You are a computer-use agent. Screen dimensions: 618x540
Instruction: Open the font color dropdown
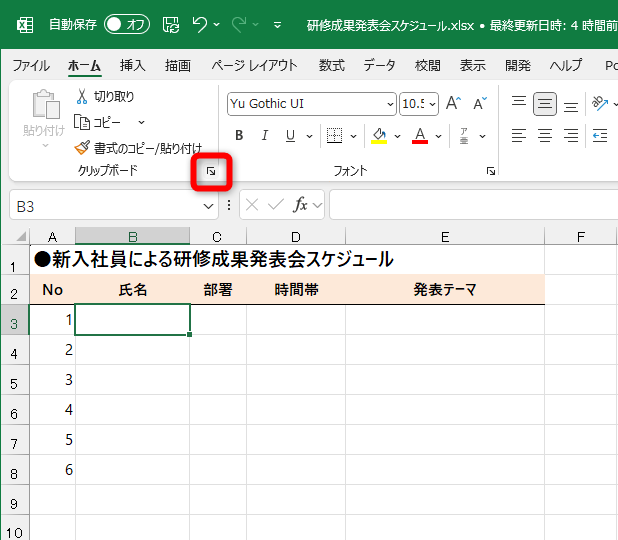[x=439, y=136]
